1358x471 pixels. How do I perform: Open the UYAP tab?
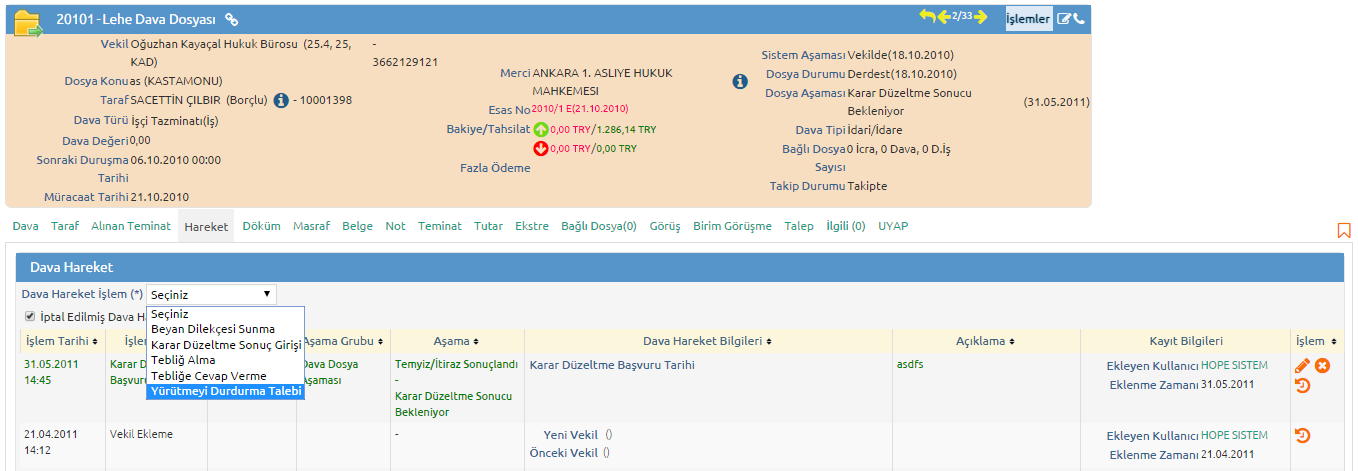[893, 226]
